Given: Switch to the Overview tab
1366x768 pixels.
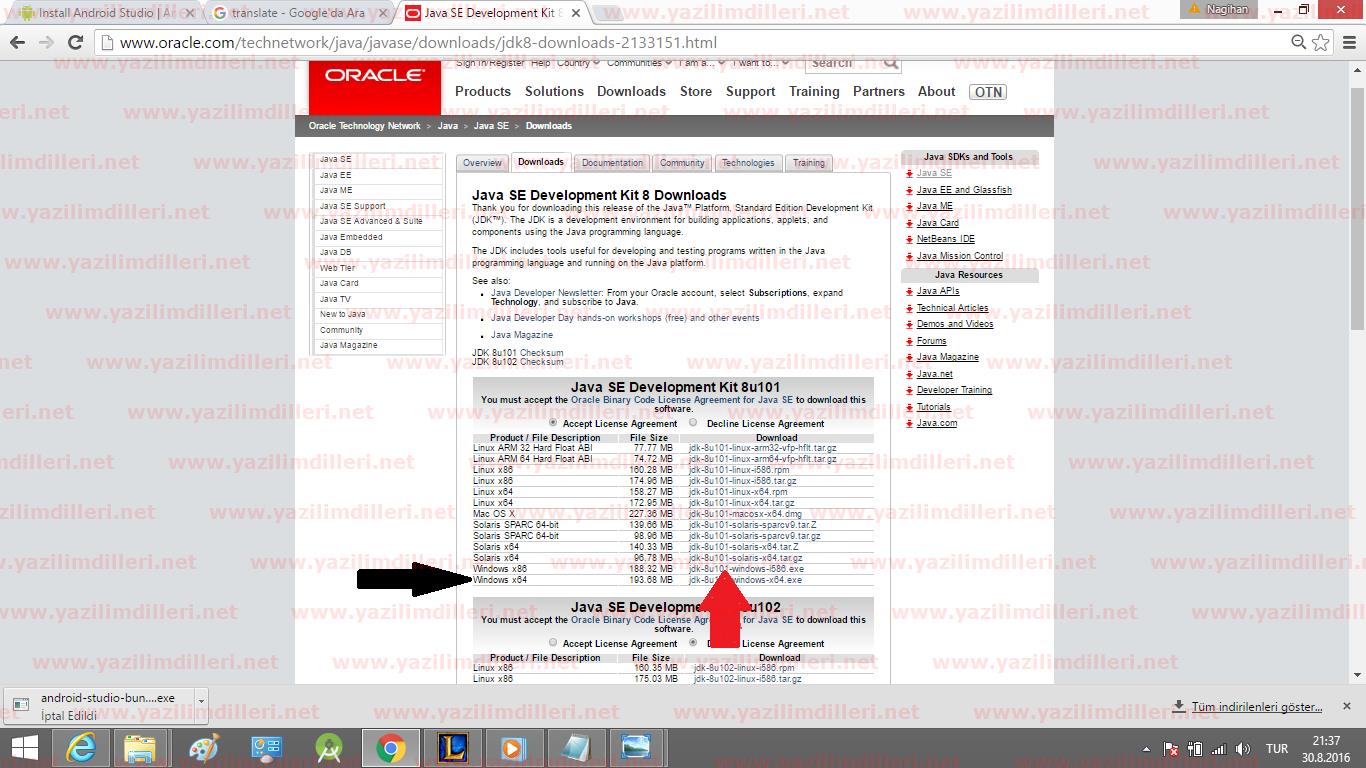Looking at the screenshot, I should coord(482,163).
